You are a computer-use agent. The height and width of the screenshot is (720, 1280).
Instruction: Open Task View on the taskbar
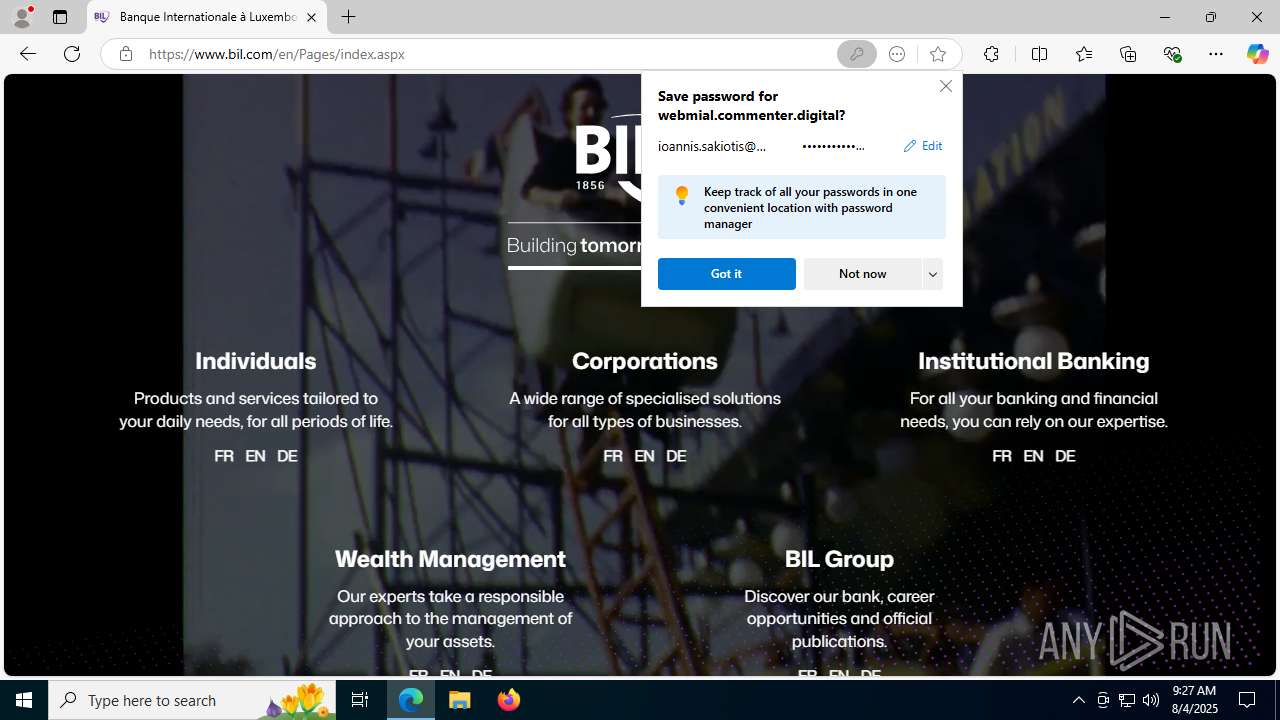(x=360, y=700)
